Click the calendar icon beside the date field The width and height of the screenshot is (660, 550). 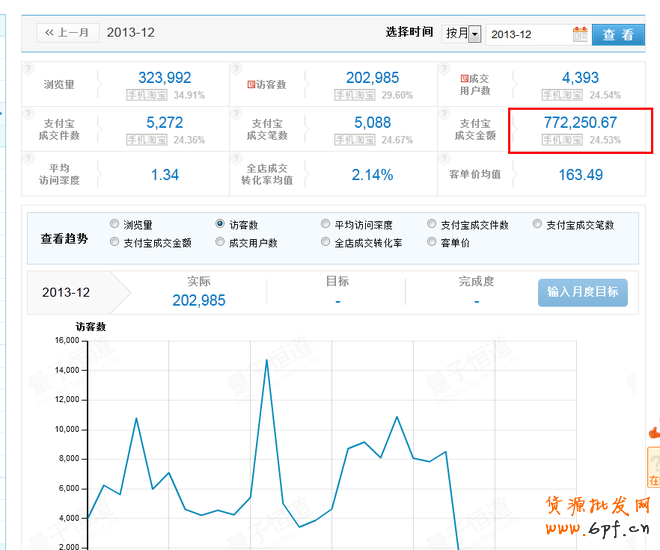[x=580, y=34]
